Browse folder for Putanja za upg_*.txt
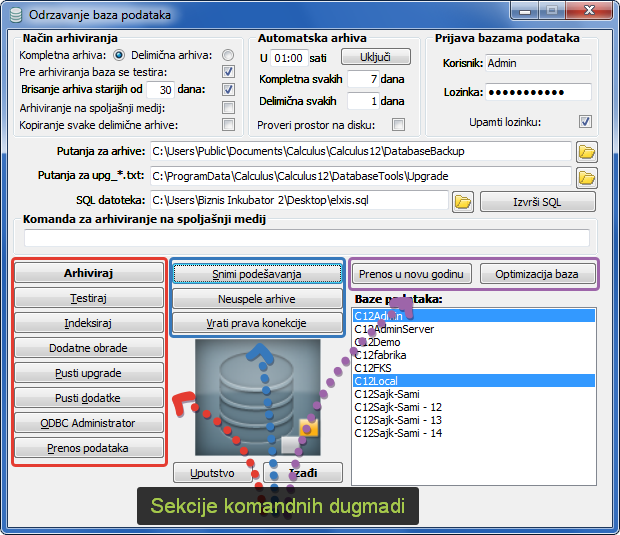This screenshot has height=535, width=620. pyautogui.click(x=587, y=177)
